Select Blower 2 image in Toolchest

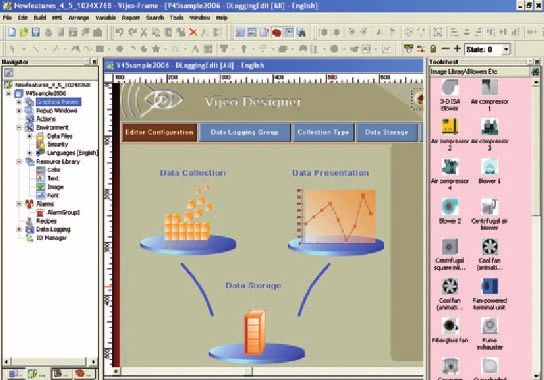pos(450,207)
